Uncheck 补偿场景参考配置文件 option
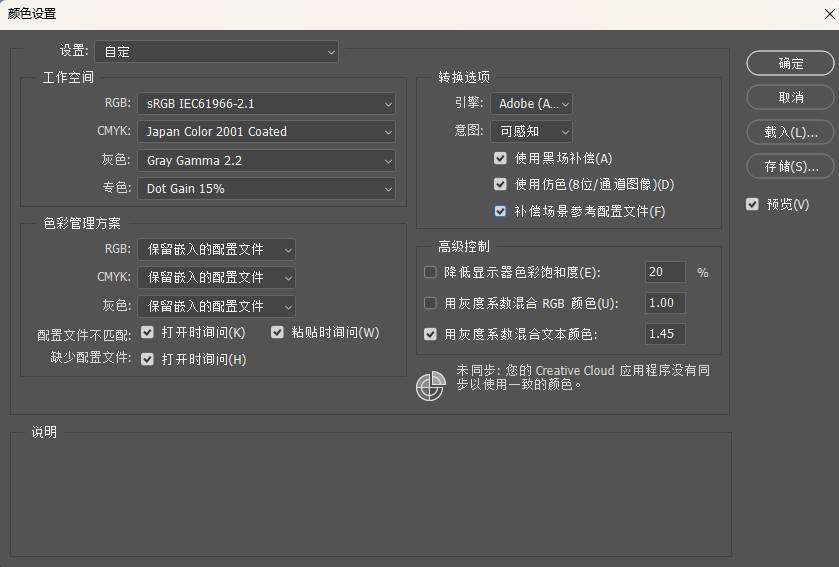The height and width of the screenshot is (567, 839). click(x=500, y=212)
